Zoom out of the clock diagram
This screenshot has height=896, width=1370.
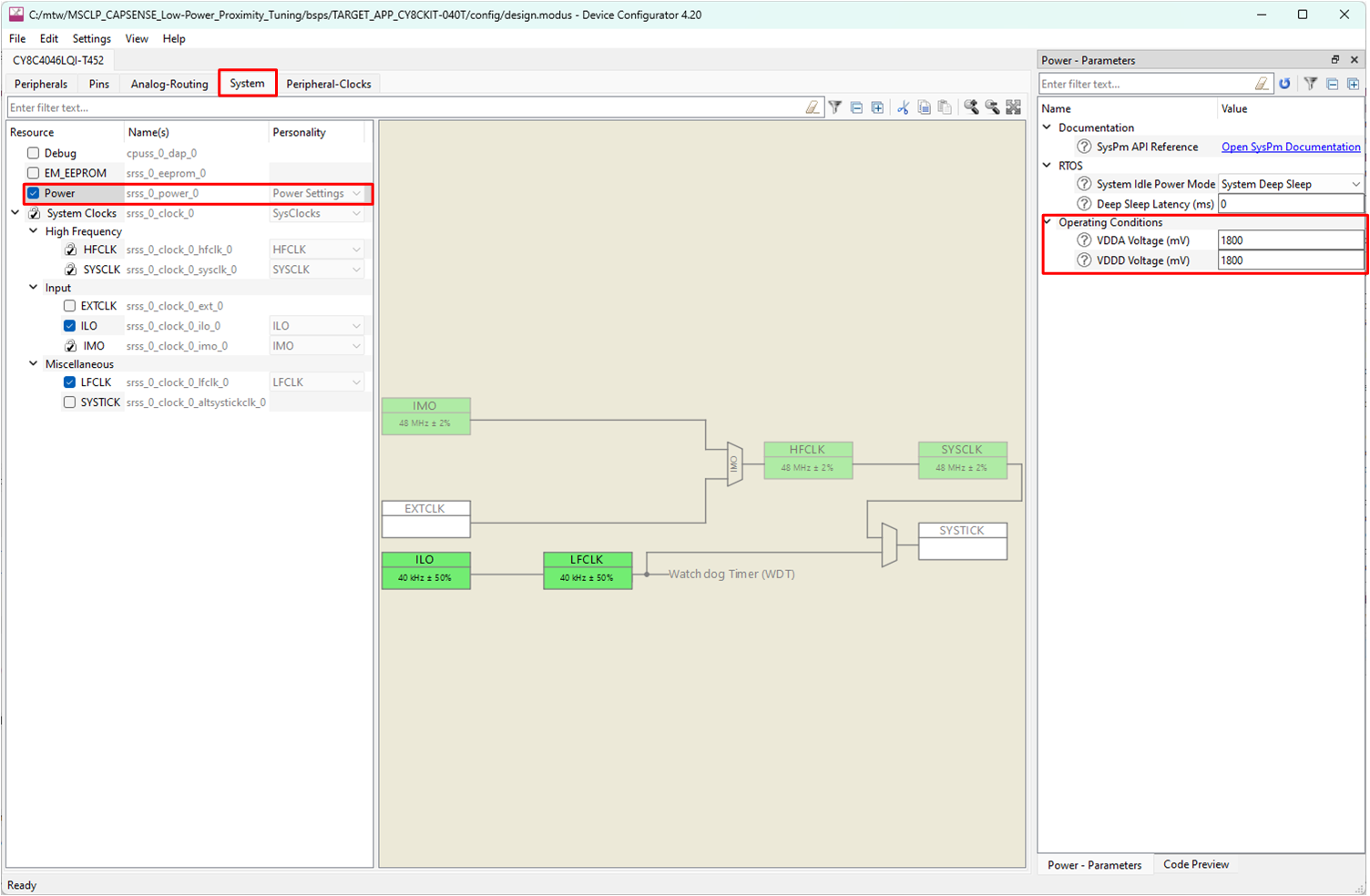pos(992,107)
